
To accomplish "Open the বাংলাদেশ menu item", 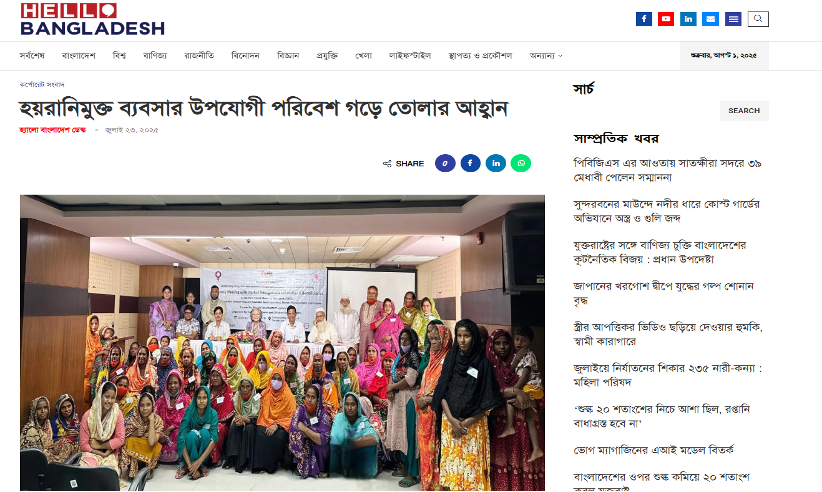I will [x=79, y=56].
